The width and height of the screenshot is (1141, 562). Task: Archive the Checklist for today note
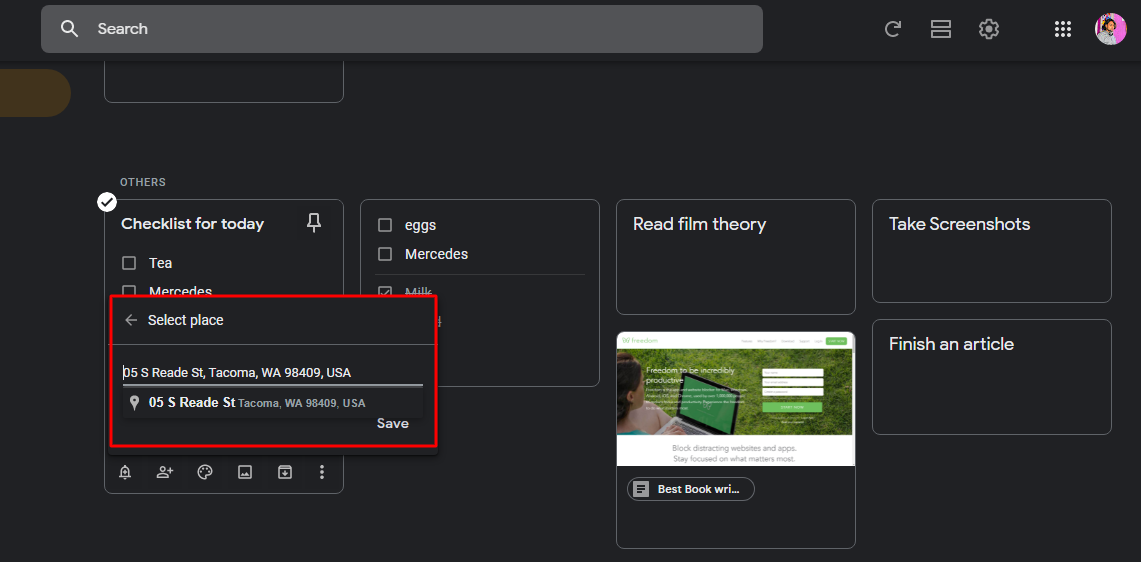click(x=285, y=472)
